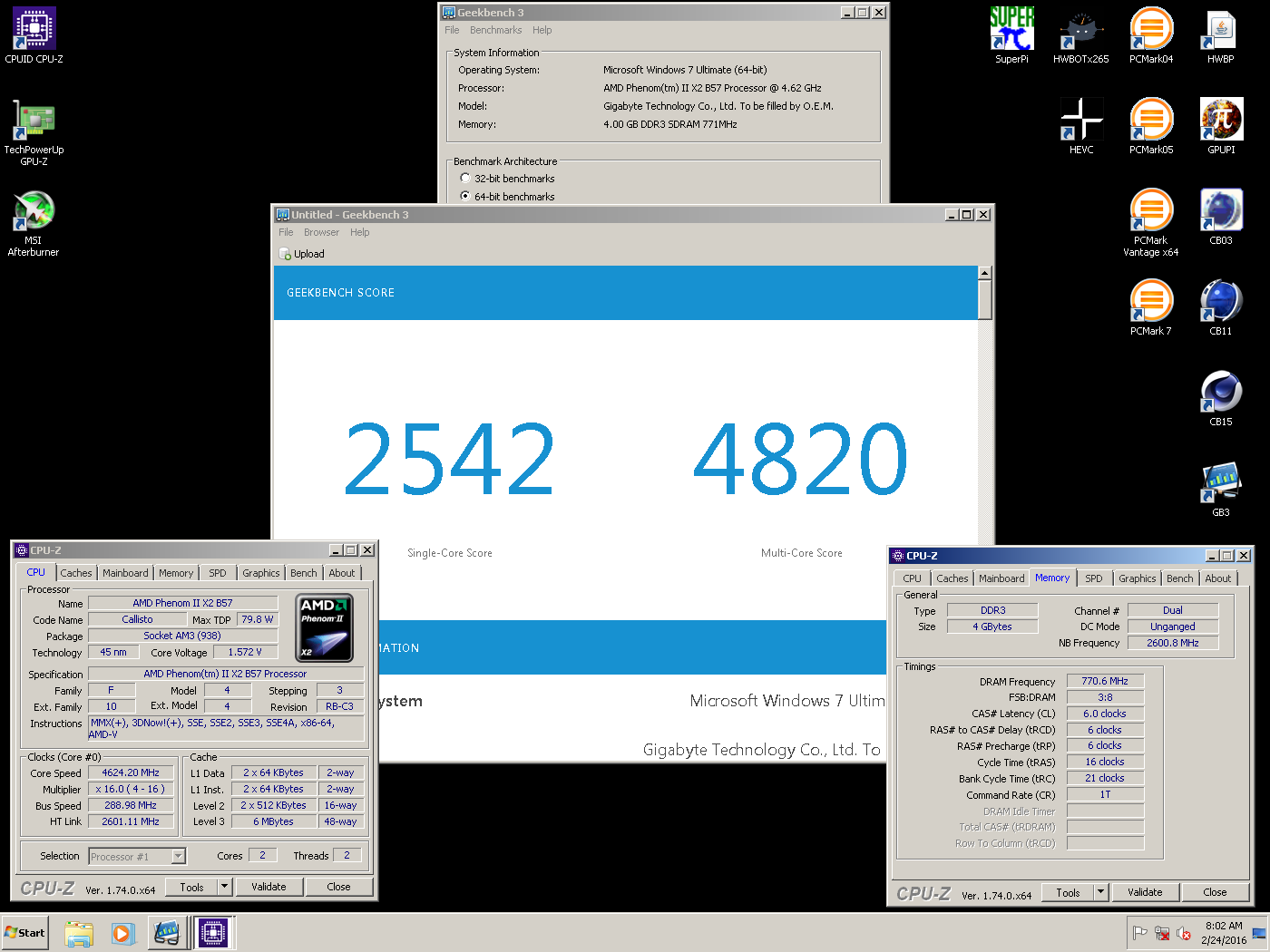Open Windows Media Player taskbar icon

click(122, 933)
